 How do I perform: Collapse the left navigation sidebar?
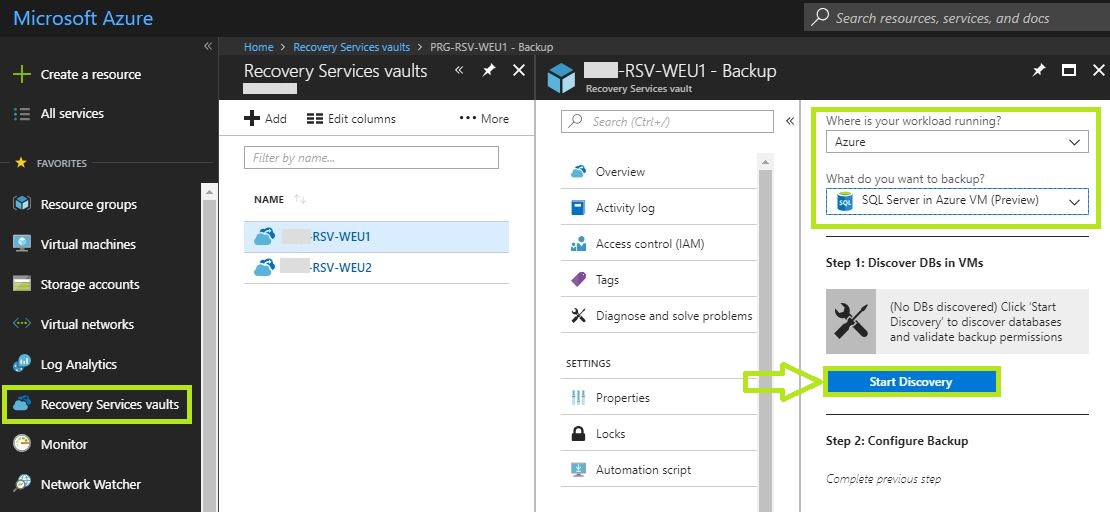(207, 46)
